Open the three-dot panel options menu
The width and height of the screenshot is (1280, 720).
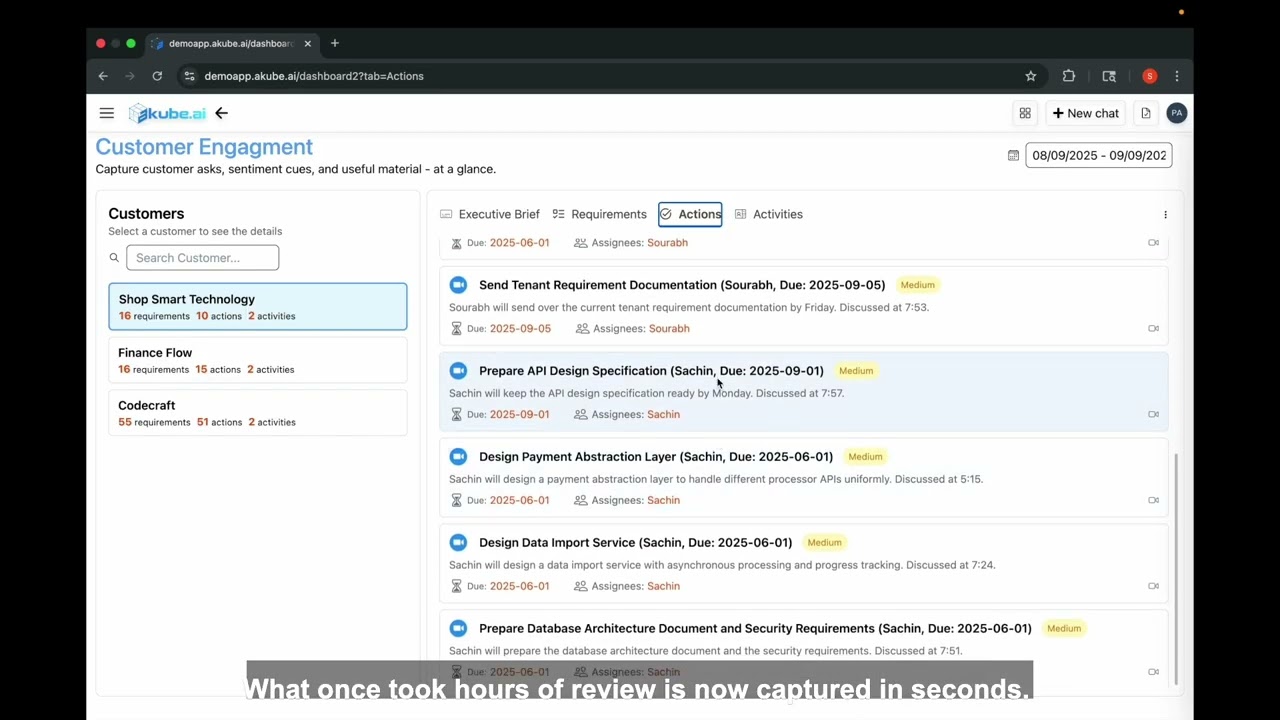(x=1165, y=215)
